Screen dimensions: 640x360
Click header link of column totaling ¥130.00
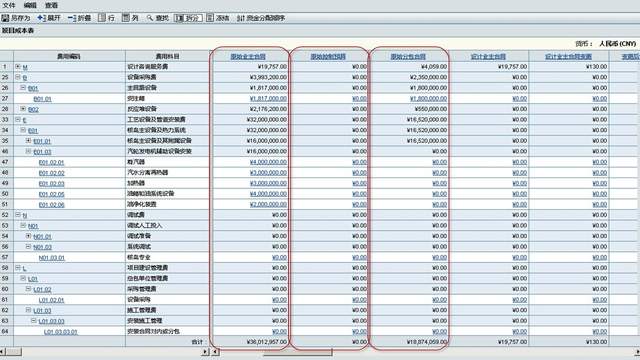click(569, 57)
